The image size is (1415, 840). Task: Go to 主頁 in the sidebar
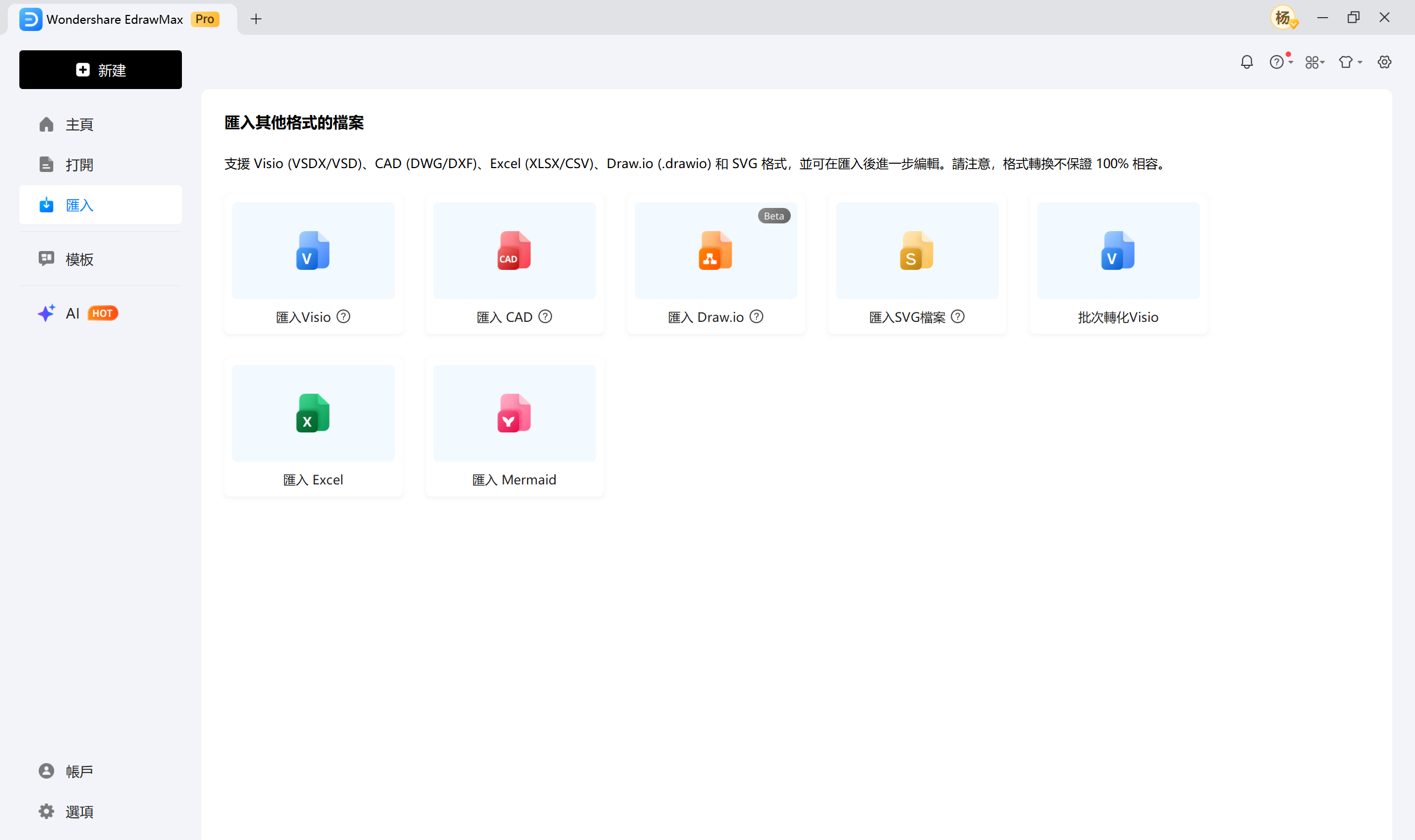(x=79, y=124)
